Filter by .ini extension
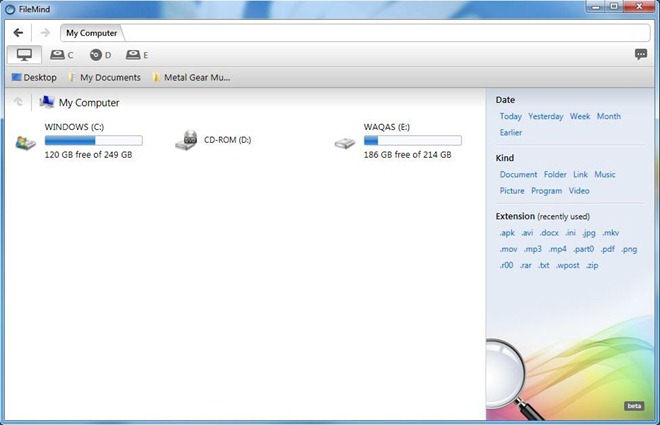The image size is (660, 425). [570, 233]
